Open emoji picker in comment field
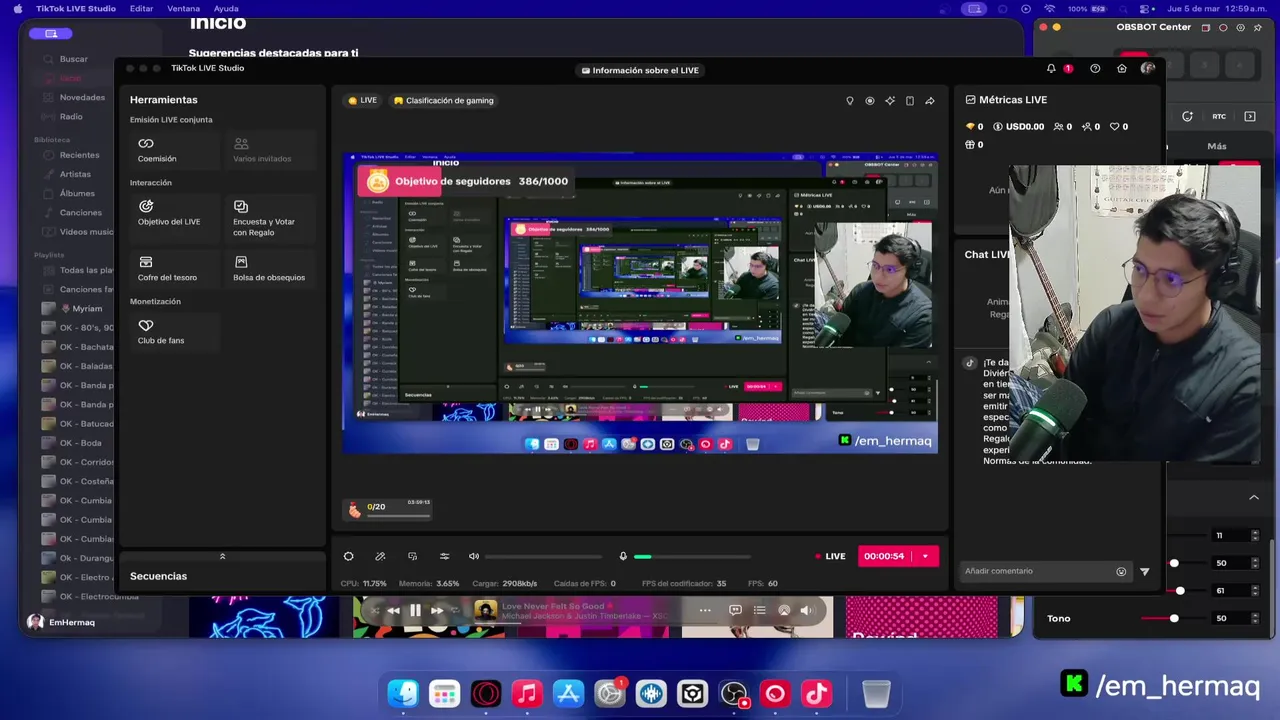 (x=1121, y=571)
